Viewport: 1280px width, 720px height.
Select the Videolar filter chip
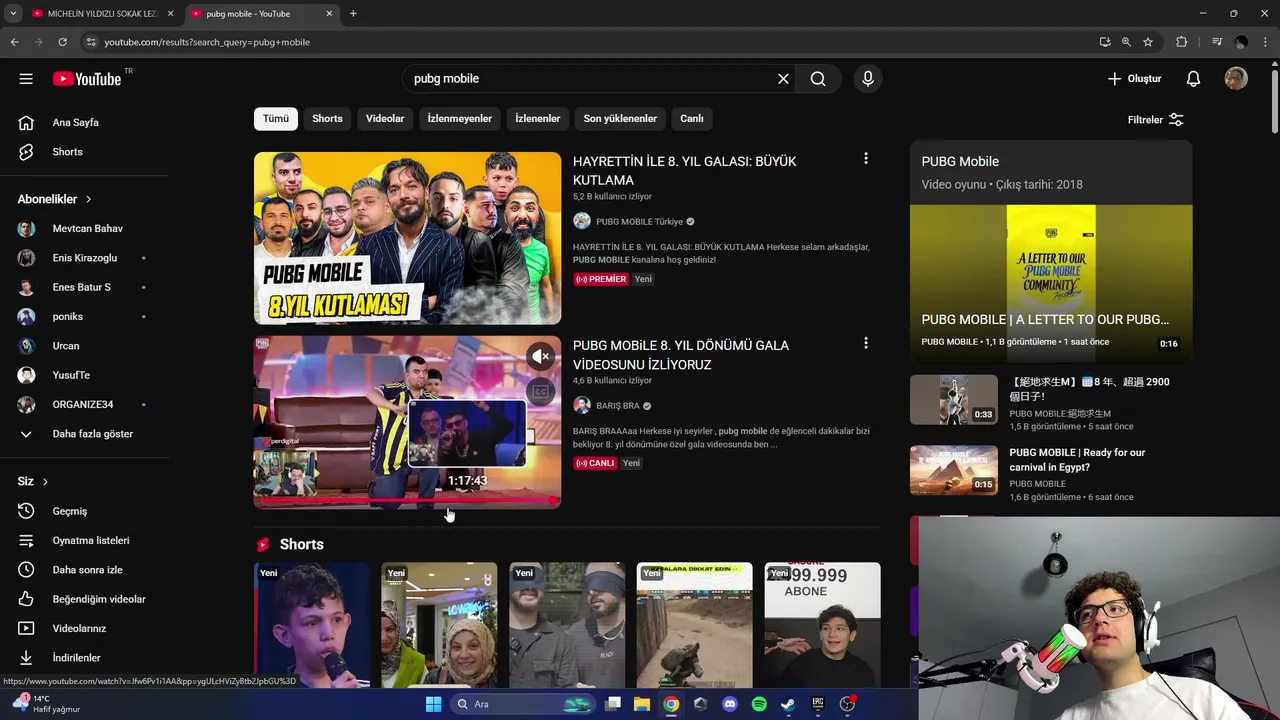pyautogui.click(x=385, y=118)
